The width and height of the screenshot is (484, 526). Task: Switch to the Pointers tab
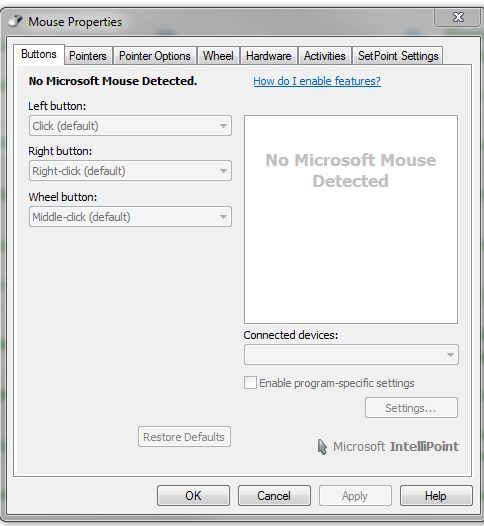tap(88, 56)
